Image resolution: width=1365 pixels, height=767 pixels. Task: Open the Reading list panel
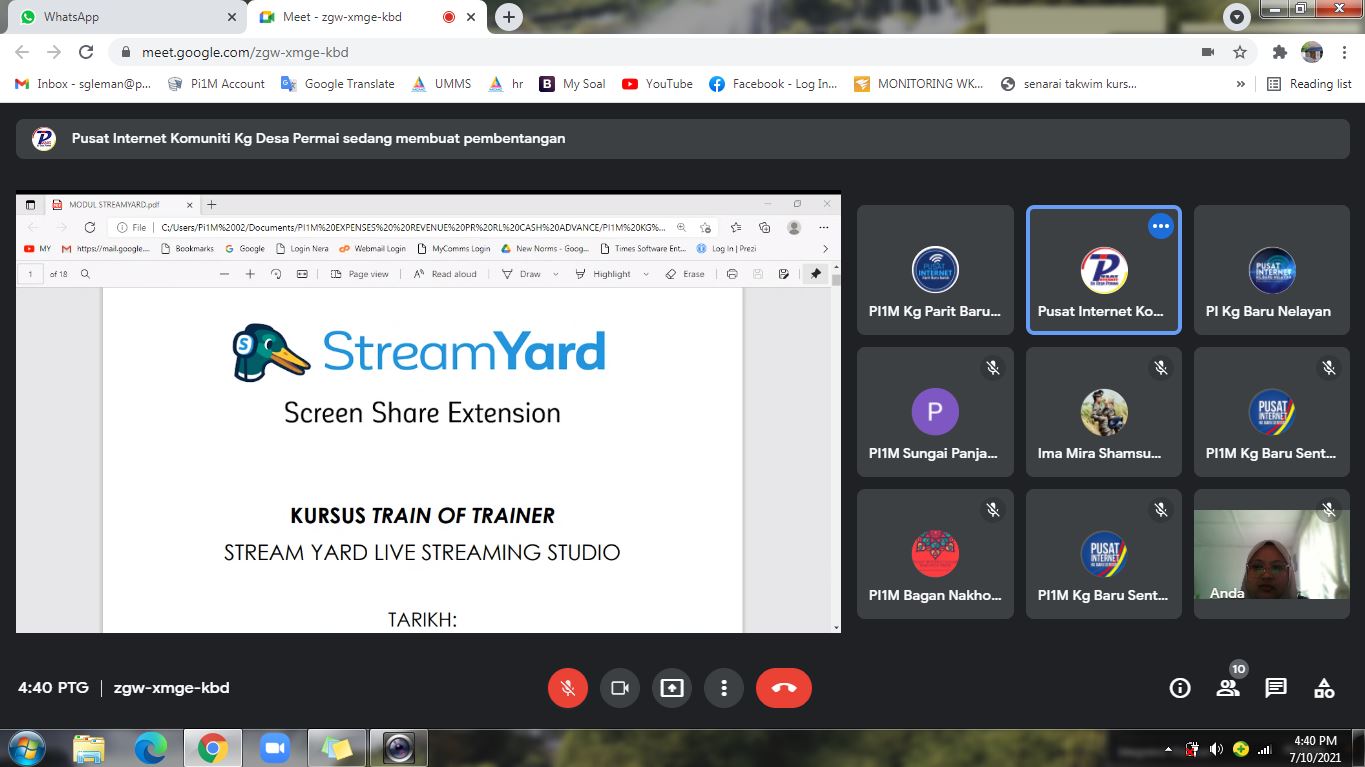point(1309,84)
